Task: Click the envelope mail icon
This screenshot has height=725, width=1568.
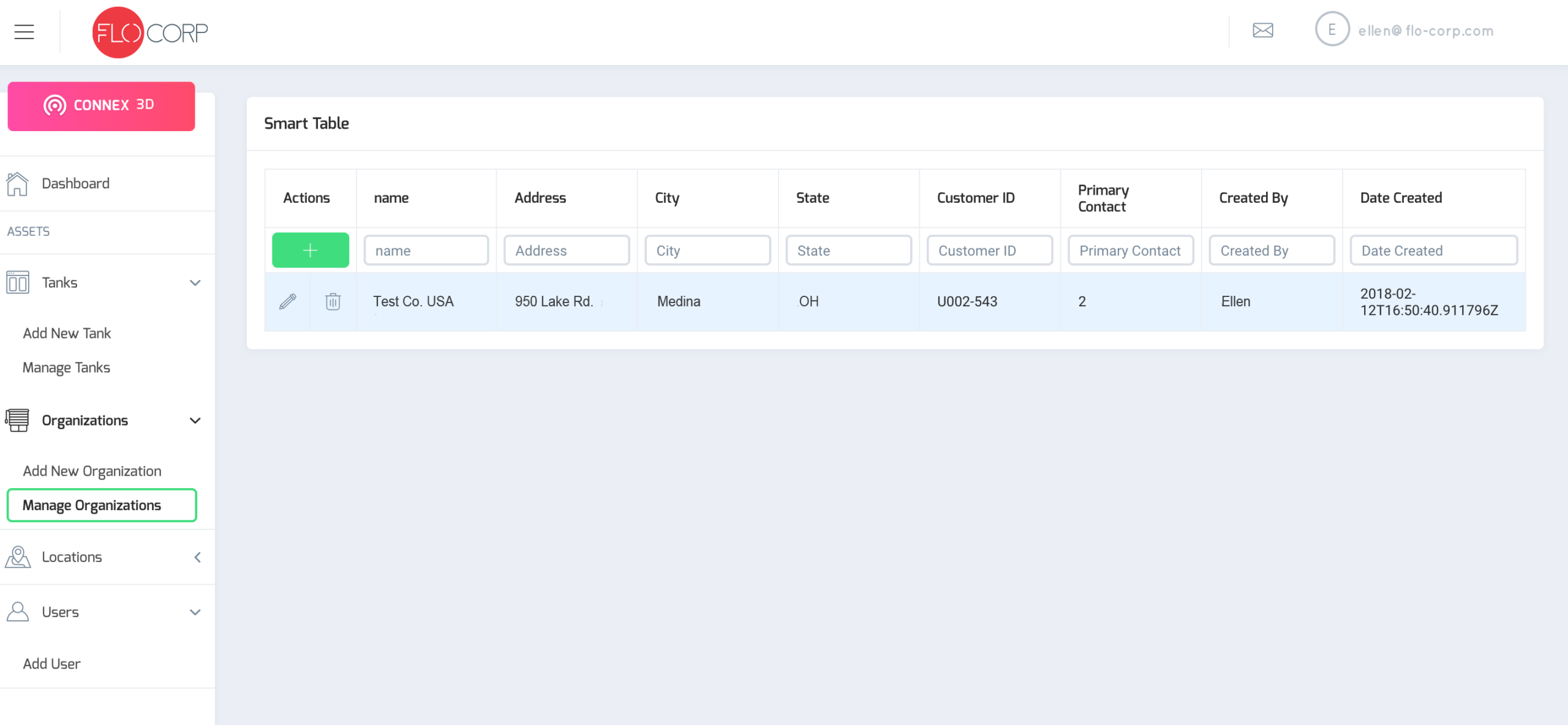Action: pos(1262,30)
